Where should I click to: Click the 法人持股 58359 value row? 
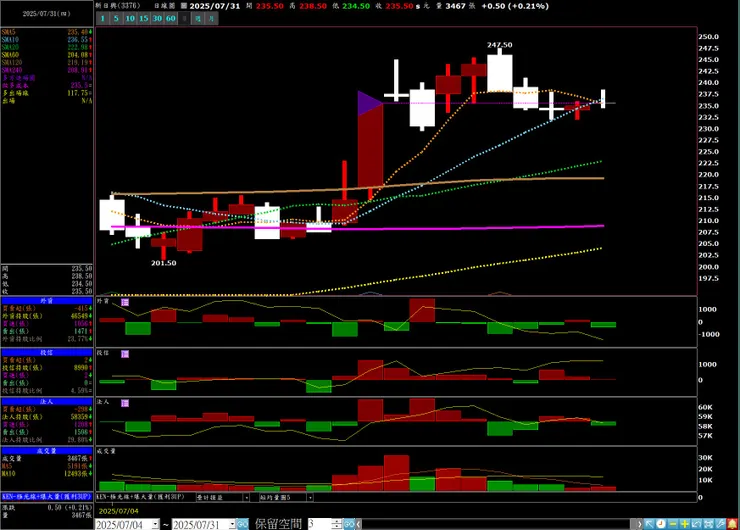tap(47, 417)
